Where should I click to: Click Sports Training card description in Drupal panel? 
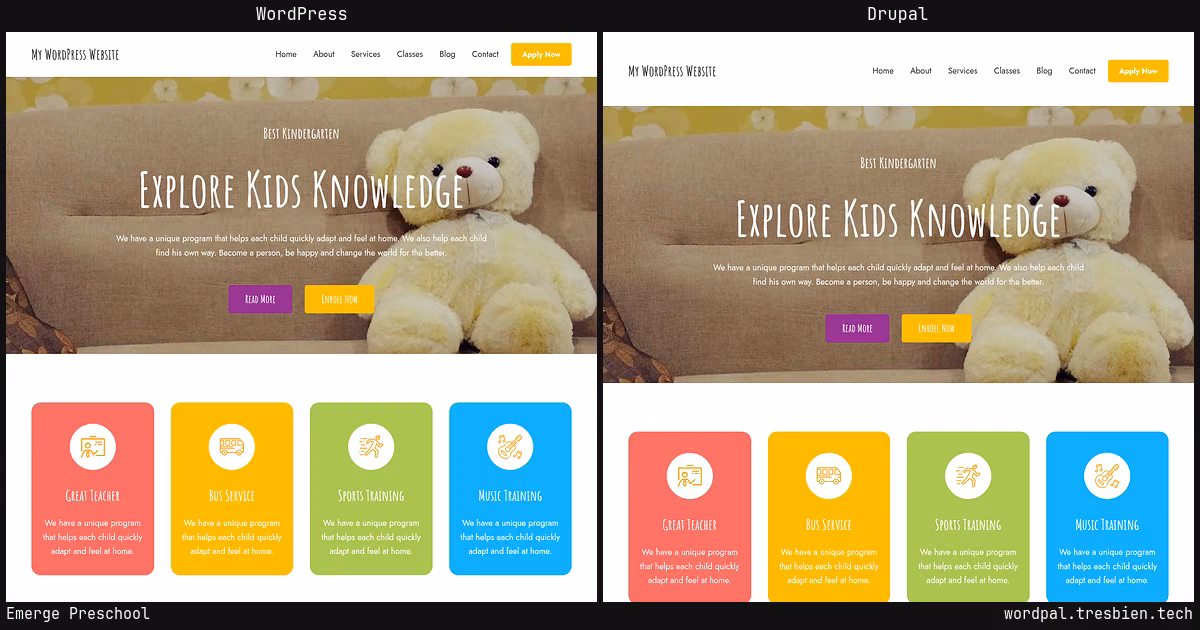[968, 566]
